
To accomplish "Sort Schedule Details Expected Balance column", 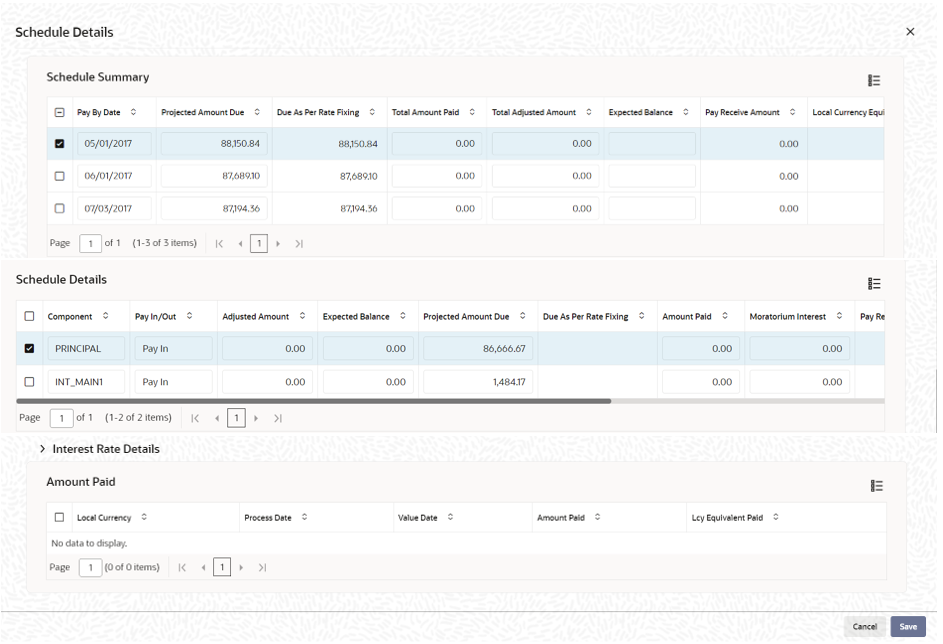I will (x=403, y=316).
